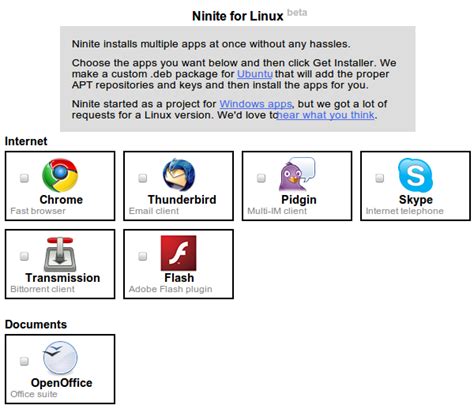The height and width of the screenshot is (409, 474).
Task: Select the Skype checkbox
Action: [380, 178]
